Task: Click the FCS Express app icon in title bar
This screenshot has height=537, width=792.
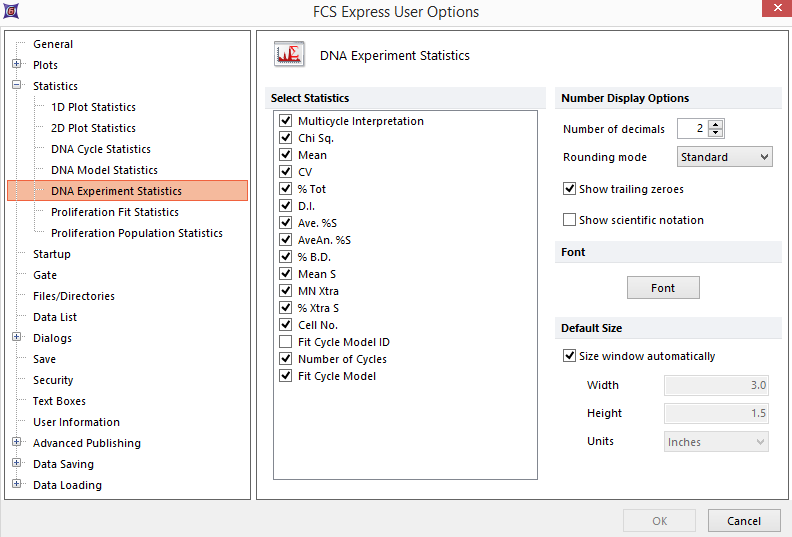Action: click(x=11, y=12)
